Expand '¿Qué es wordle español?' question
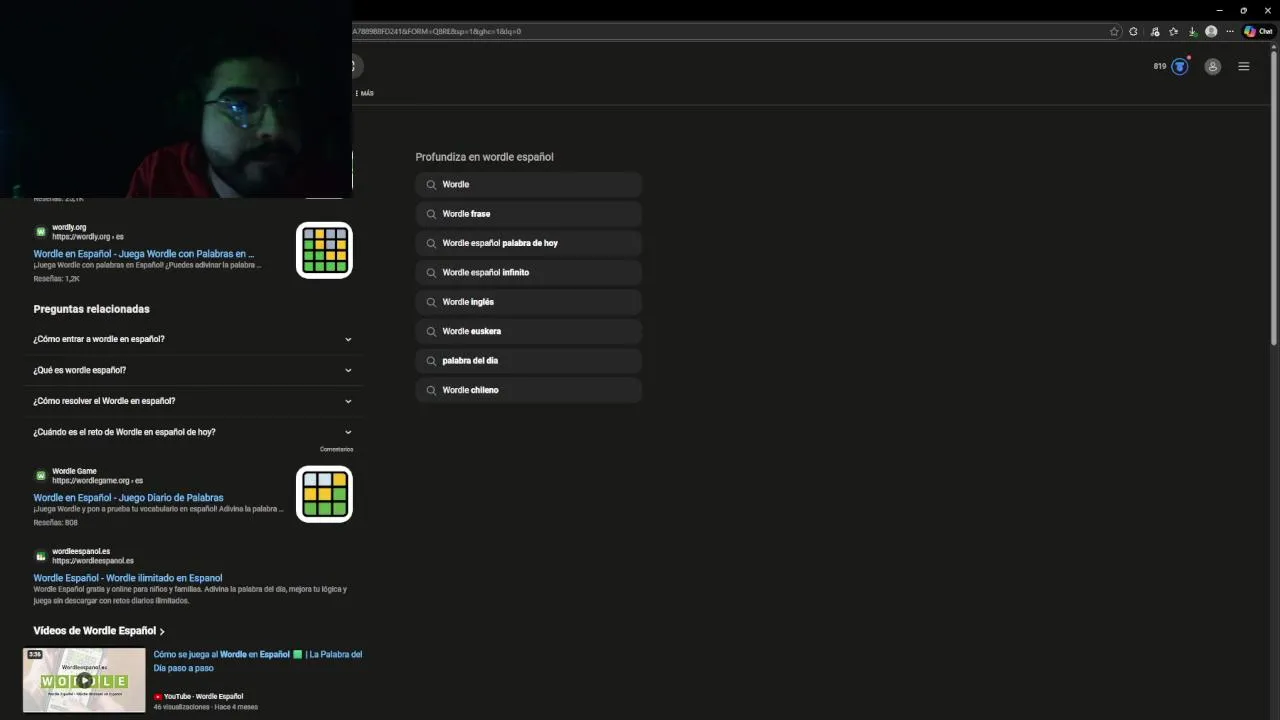 point(193,370)
